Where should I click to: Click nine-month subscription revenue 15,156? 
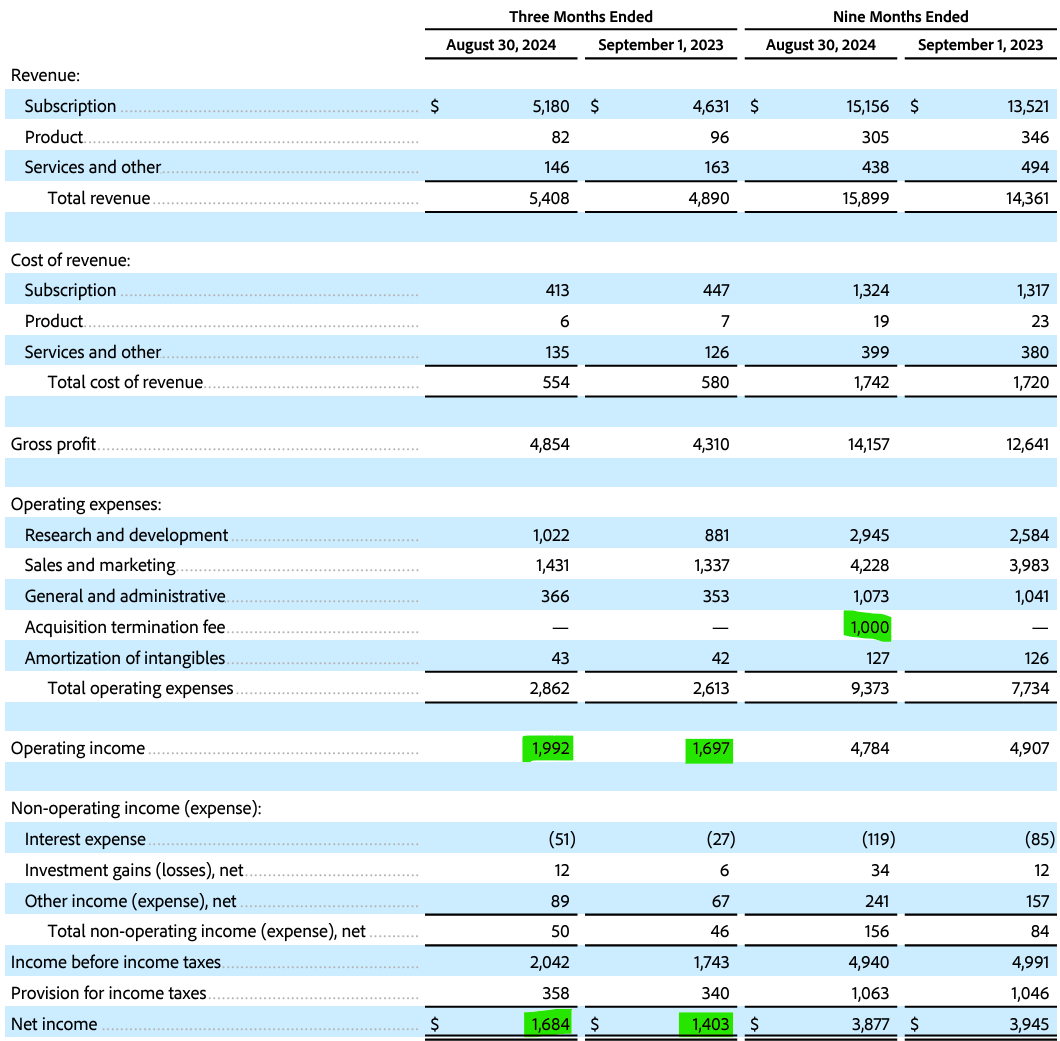(867, 106)
